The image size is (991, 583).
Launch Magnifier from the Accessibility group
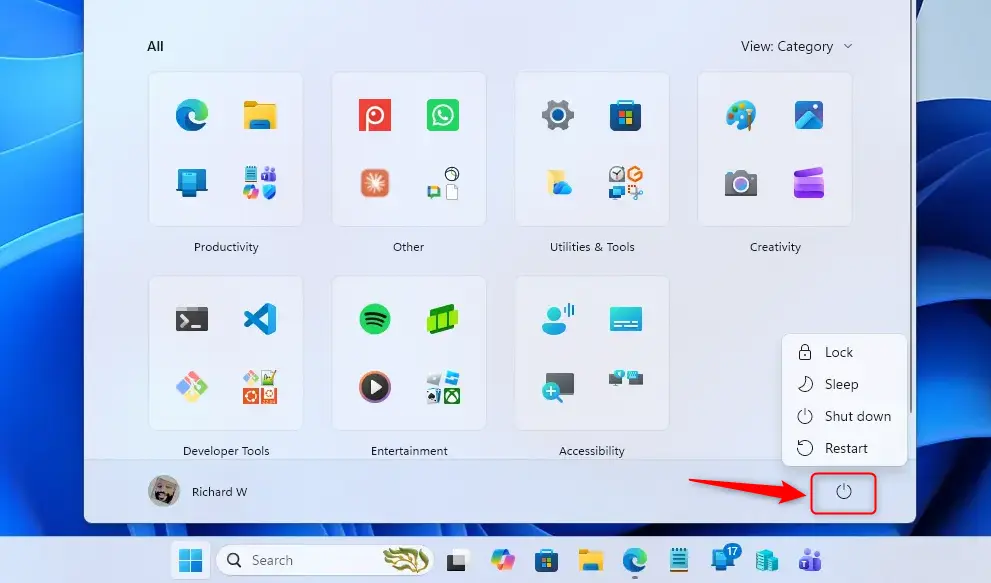click(x=558, y=387)
